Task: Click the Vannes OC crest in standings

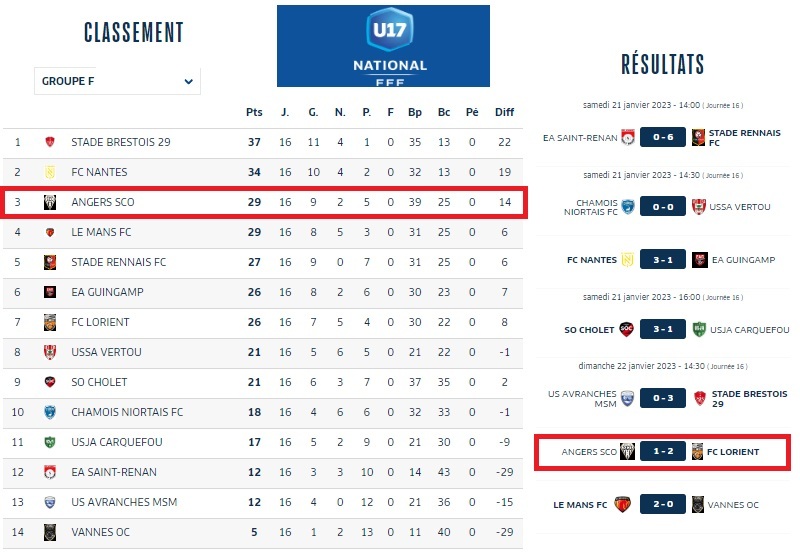Action: (49, 532)
